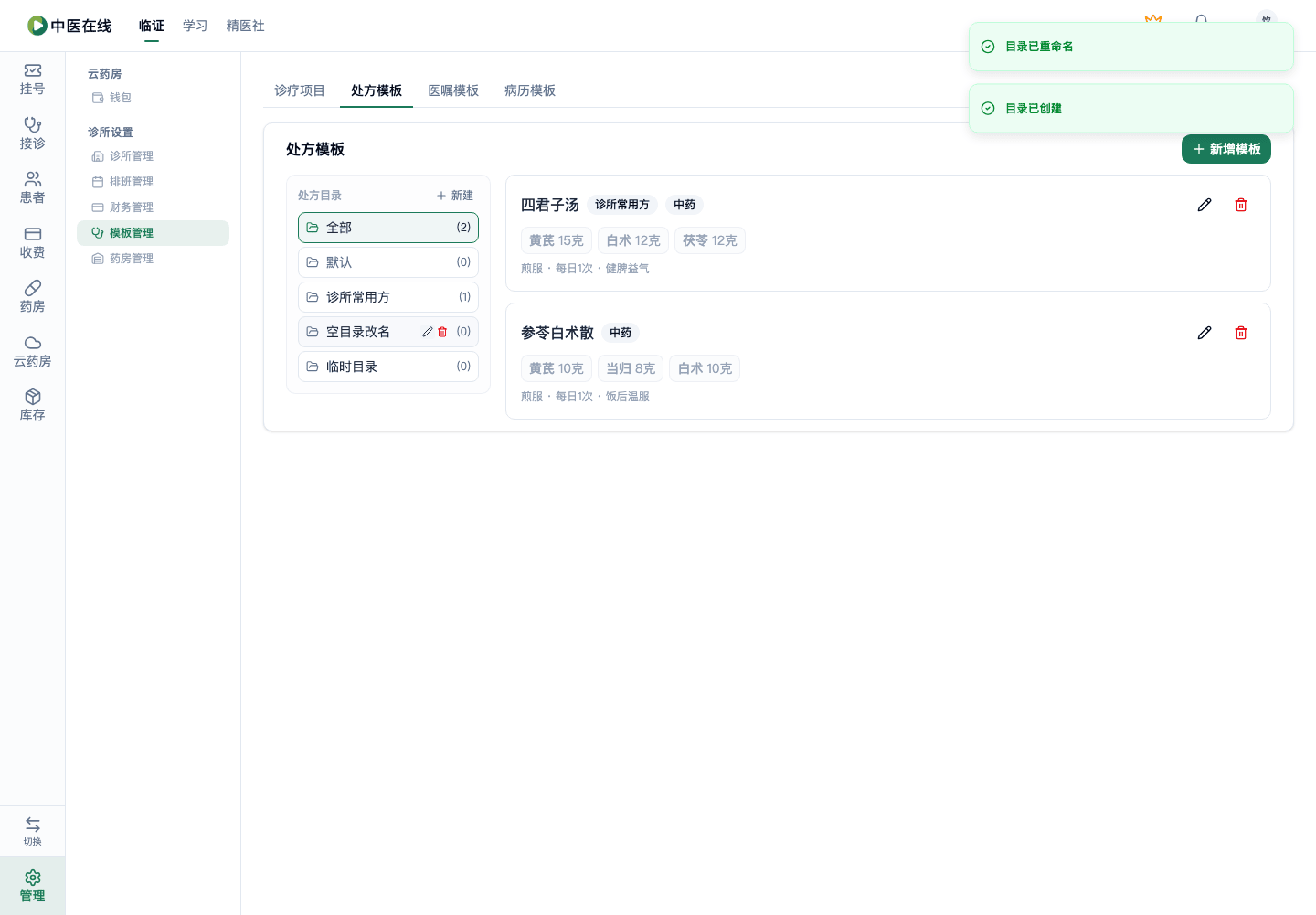
Task: Click the success icon on 目录已重命名 toast
Action: 988,47
